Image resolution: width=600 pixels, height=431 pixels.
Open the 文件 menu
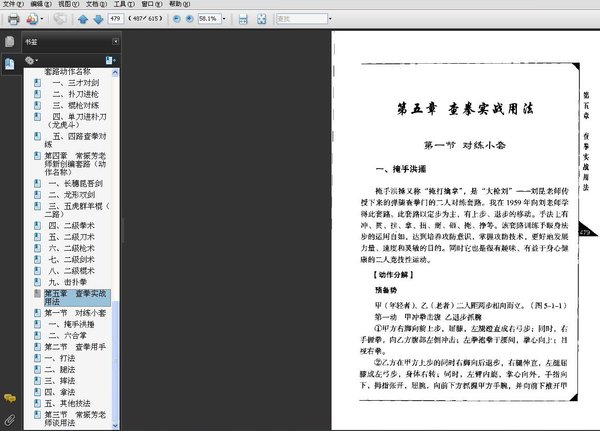(x=13, y=4)
